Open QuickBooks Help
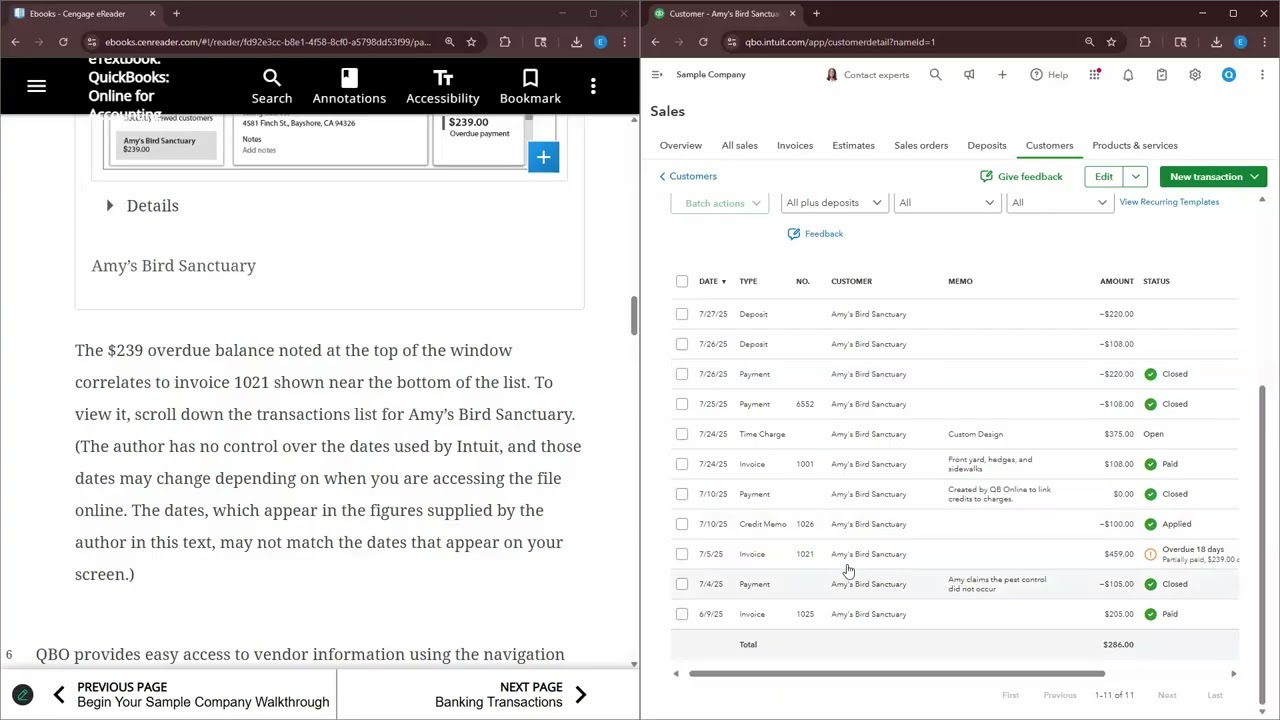 click(1049, 75)
